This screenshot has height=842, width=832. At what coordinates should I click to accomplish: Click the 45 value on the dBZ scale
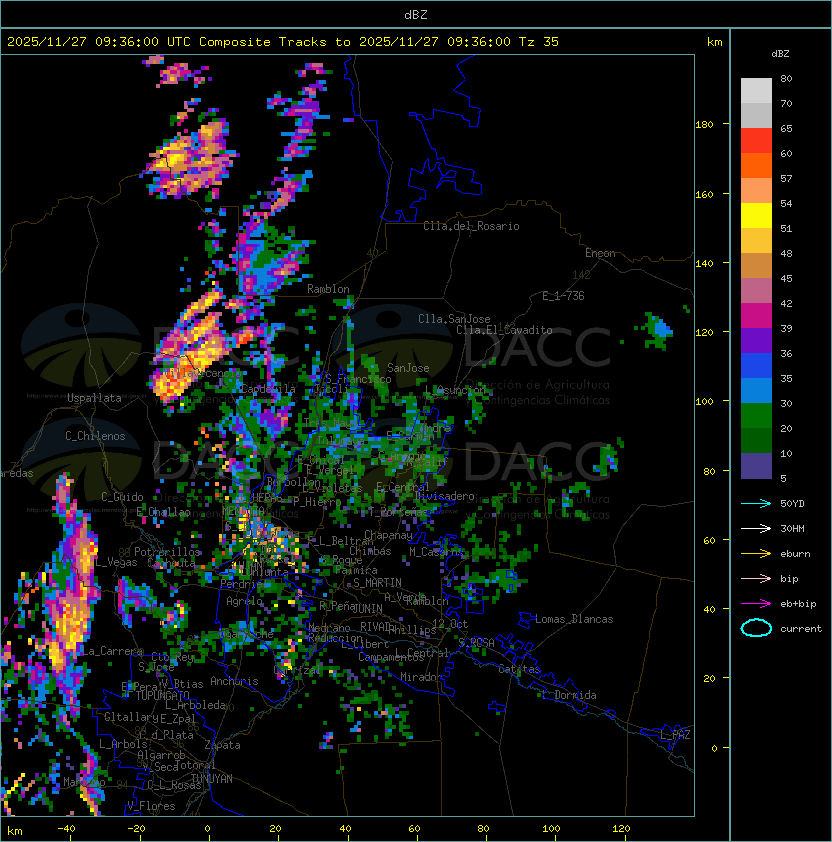(786, 278)
